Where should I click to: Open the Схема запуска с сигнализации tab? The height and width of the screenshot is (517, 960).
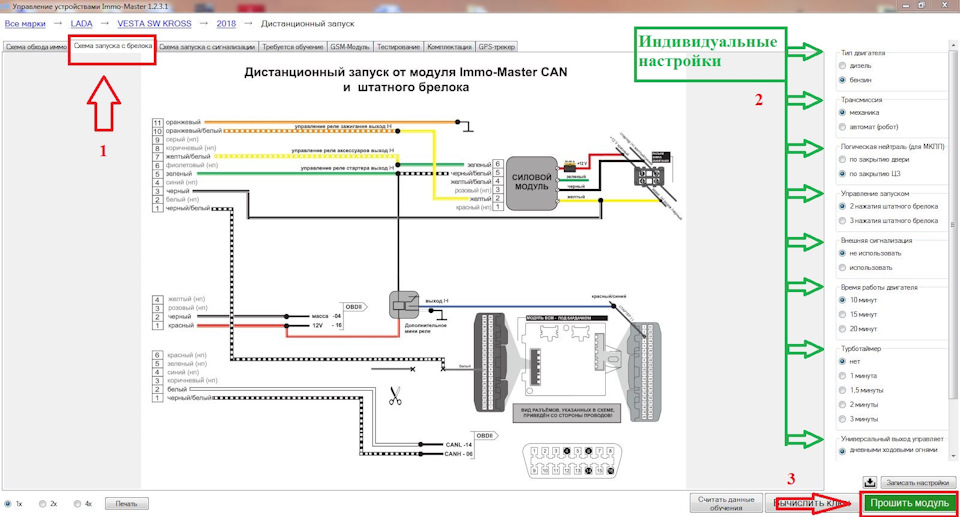[x=207, y=47]
